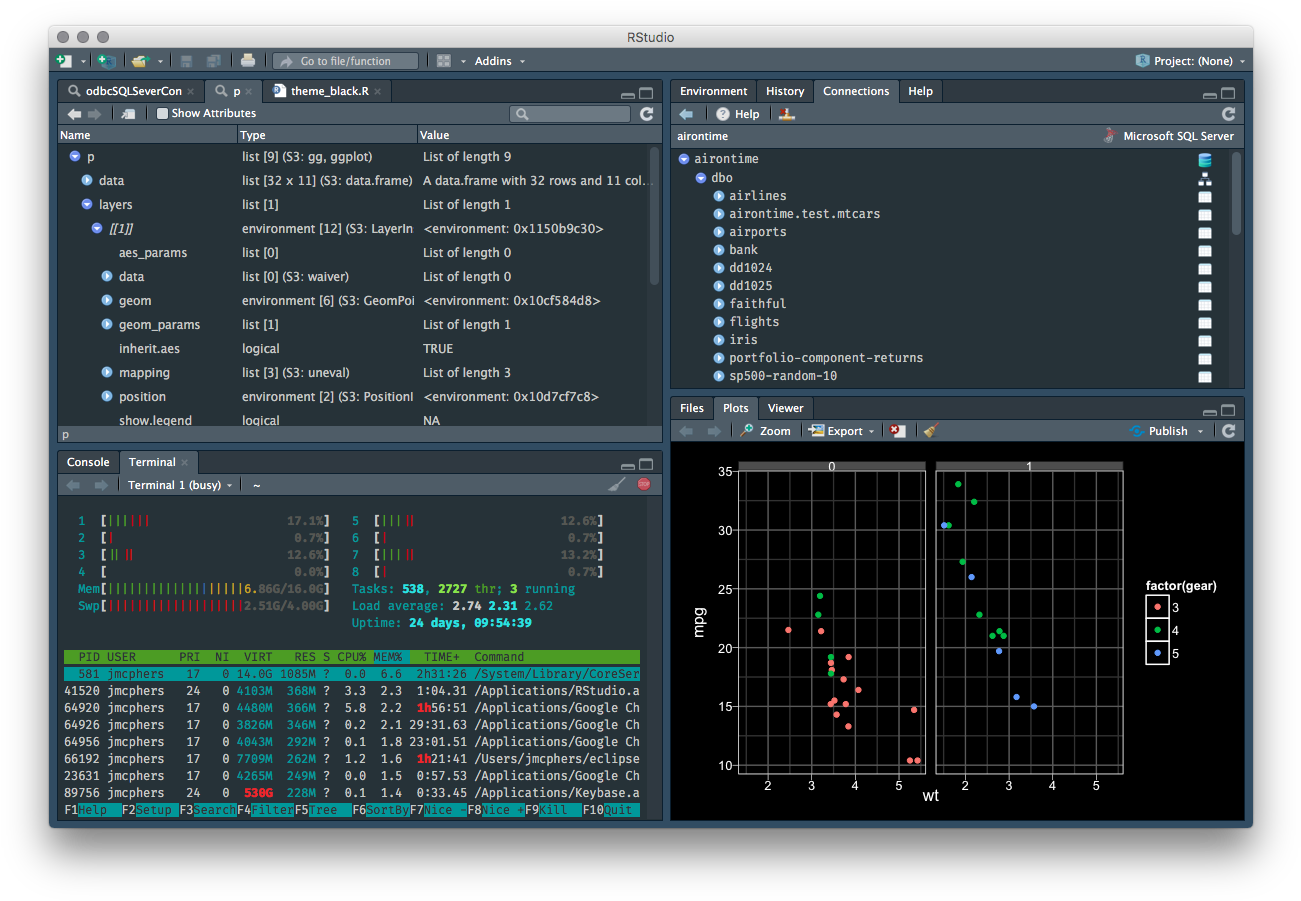Click the green swatch for gear 4 legend

(x=1157, y=629)
